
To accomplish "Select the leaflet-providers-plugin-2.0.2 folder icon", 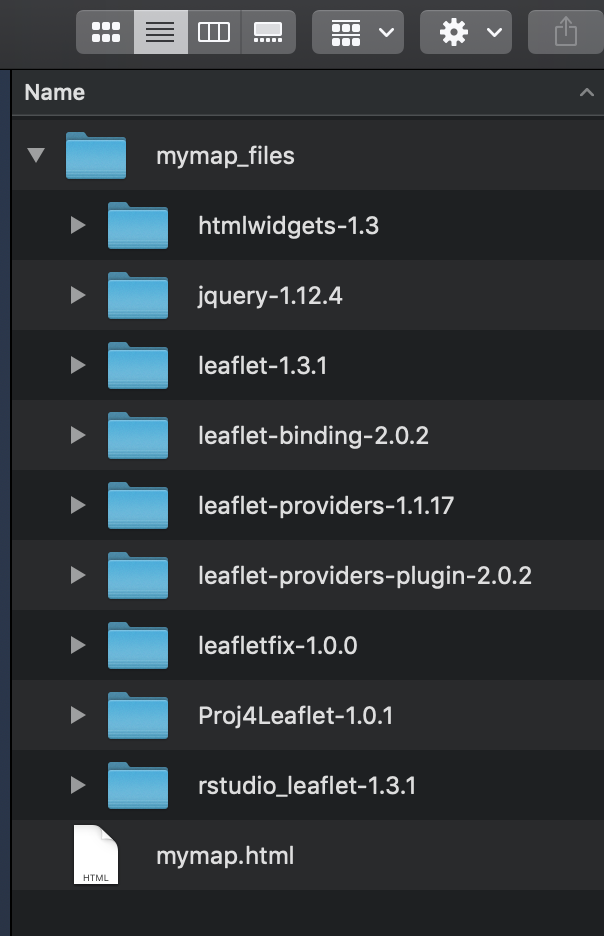I will click(138, 575).
